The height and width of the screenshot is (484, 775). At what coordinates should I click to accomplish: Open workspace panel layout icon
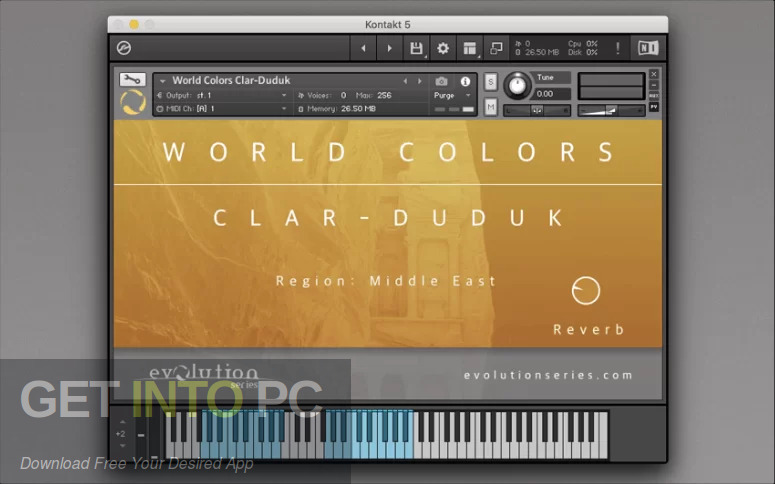pyautogui.click(x=470, y=48)
